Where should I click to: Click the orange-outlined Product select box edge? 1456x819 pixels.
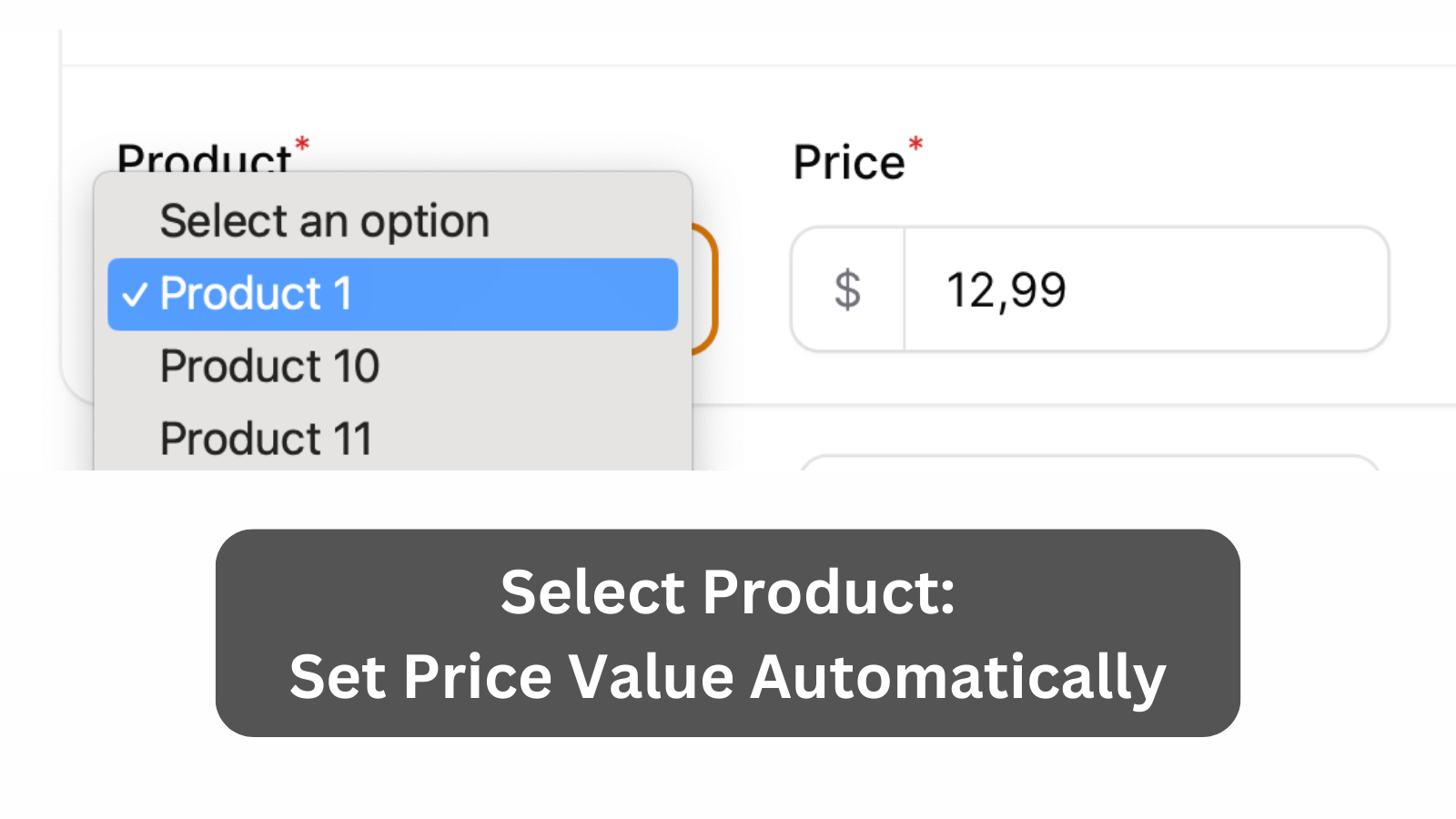(711, 289)
